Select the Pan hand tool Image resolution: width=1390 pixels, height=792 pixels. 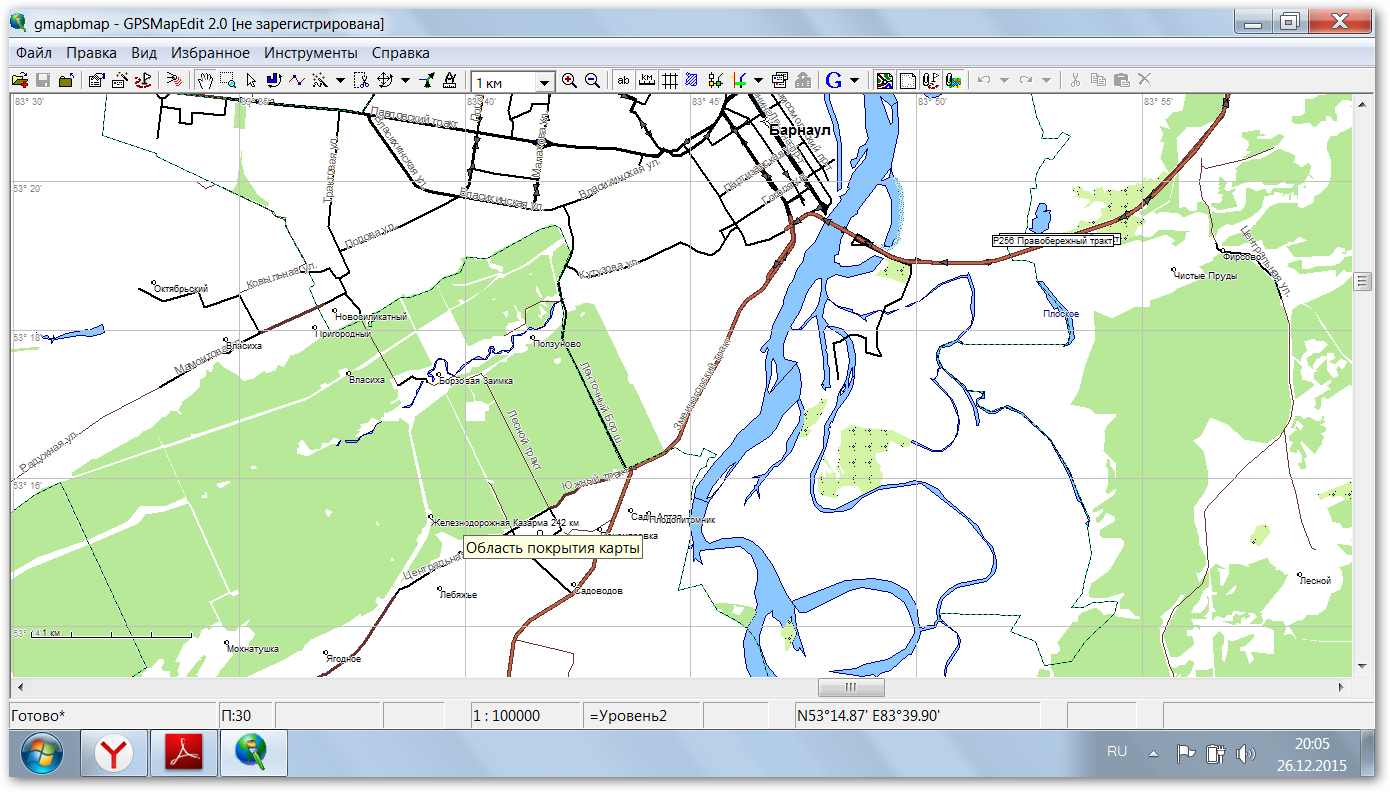[x=204, y=80]
